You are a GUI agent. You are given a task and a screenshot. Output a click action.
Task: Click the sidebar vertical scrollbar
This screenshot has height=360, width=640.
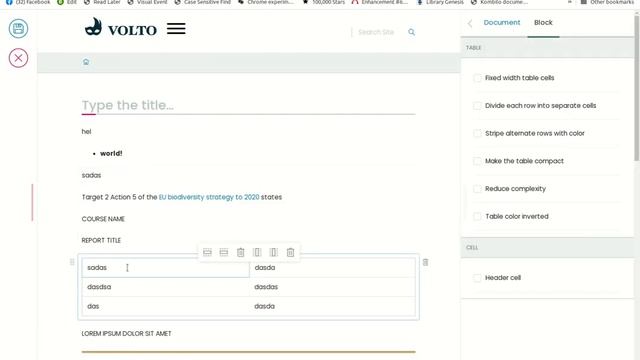(637, 88)
